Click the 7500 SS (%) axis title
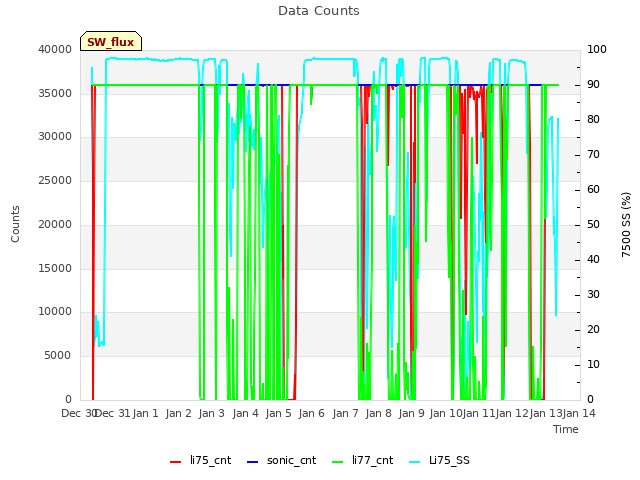The height and width of the screenshot is (480, 640). pos(626,224)
